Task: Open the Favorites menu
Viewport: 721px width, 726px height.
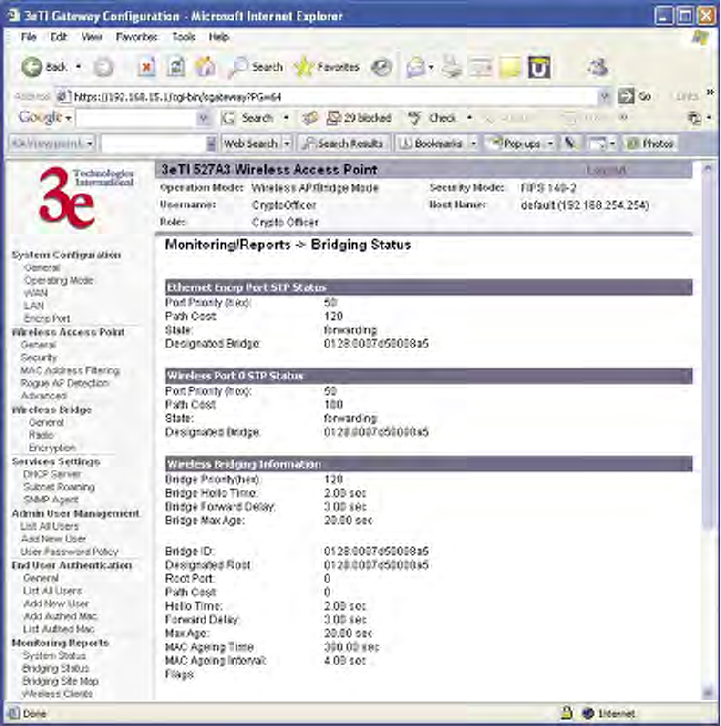Action: 137,37
